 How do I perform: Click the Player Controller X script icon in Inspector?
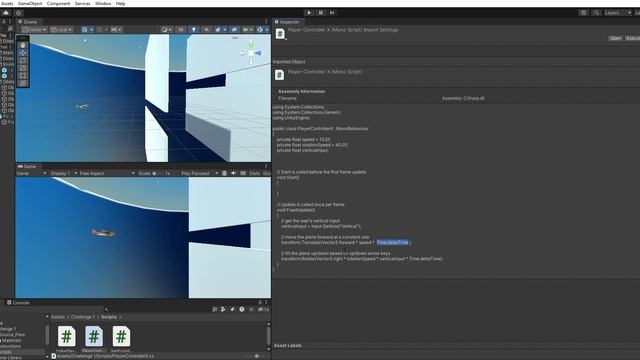[x=280, y=33]
